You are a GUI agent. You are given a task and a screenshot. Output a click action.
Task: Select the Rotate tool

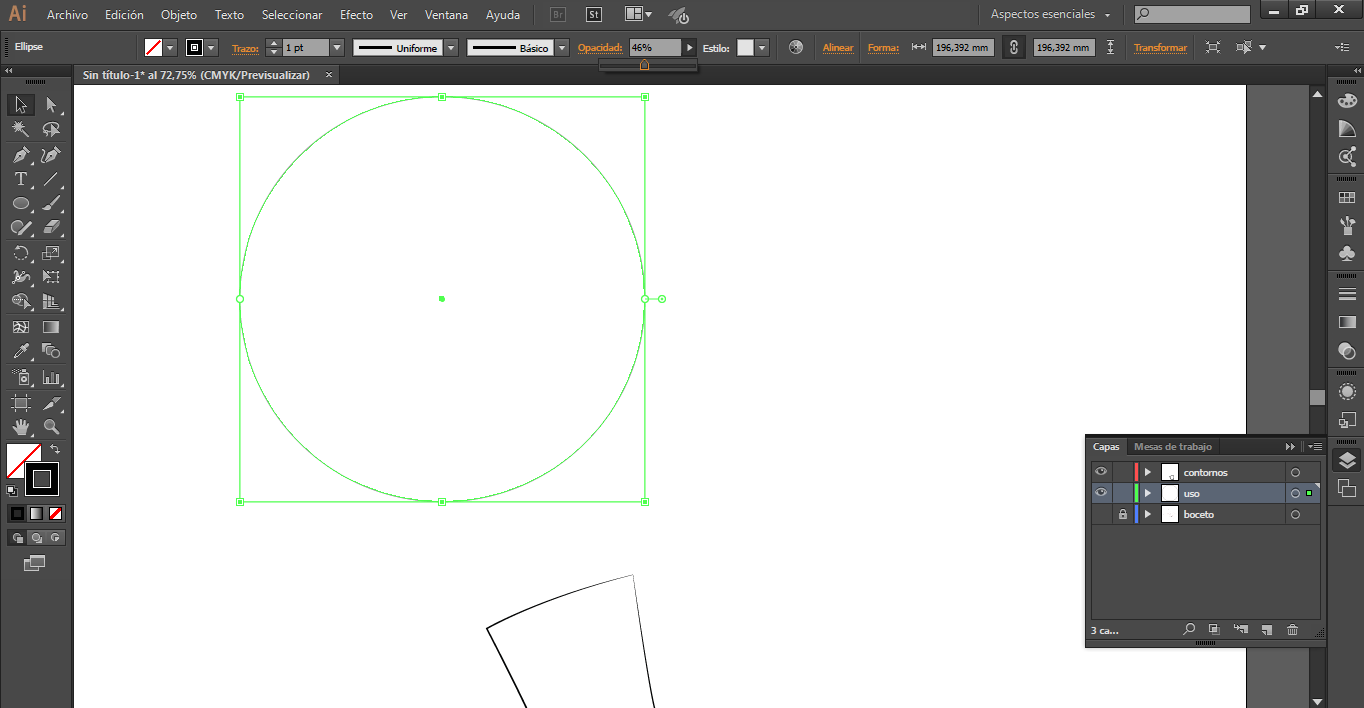tap(20, 253)
